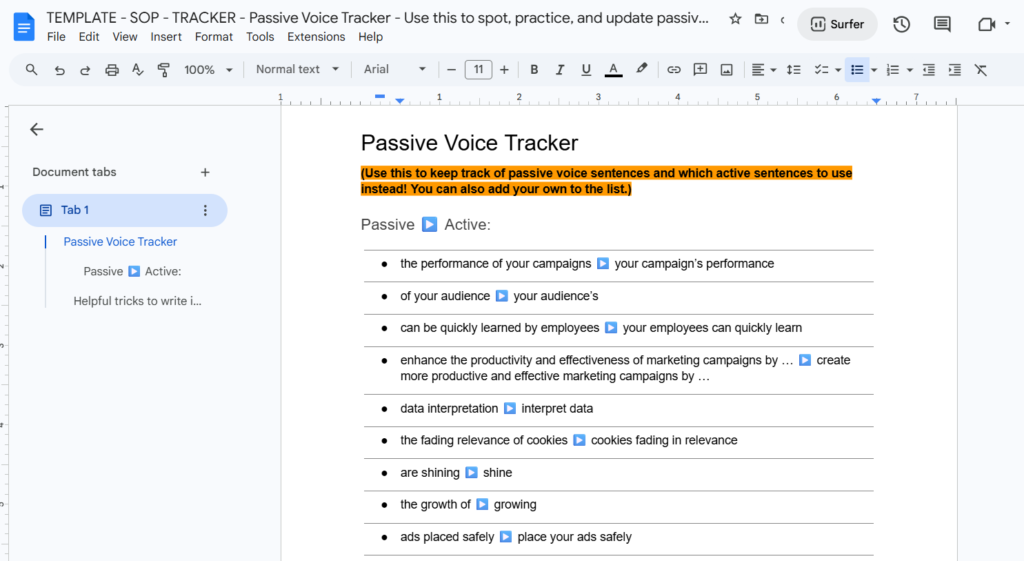The height and width of the screenshot is (561, 1024).
Task: Open the Surfer extension button
Action: pyautogui.click(x=837, y=24)
